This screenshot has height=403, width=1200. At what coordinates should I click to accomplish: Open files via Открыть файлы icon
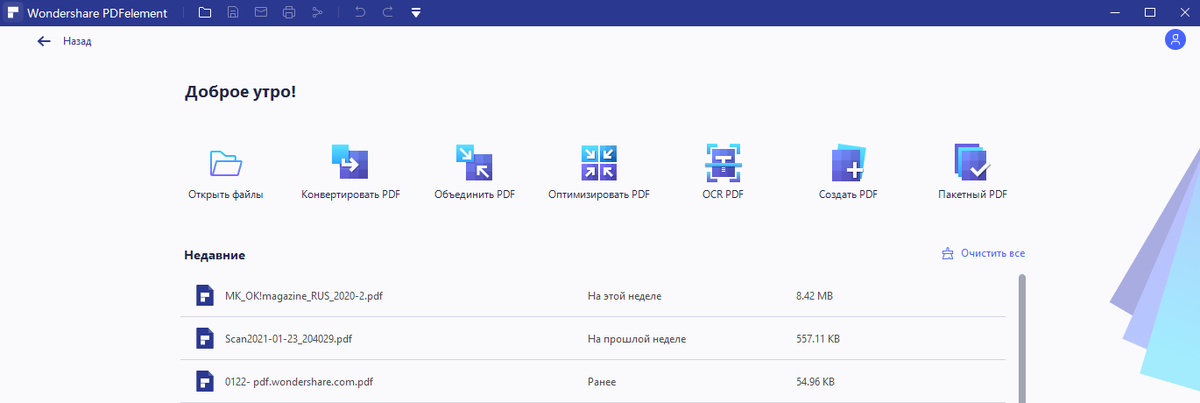click(x=226, y=163)
